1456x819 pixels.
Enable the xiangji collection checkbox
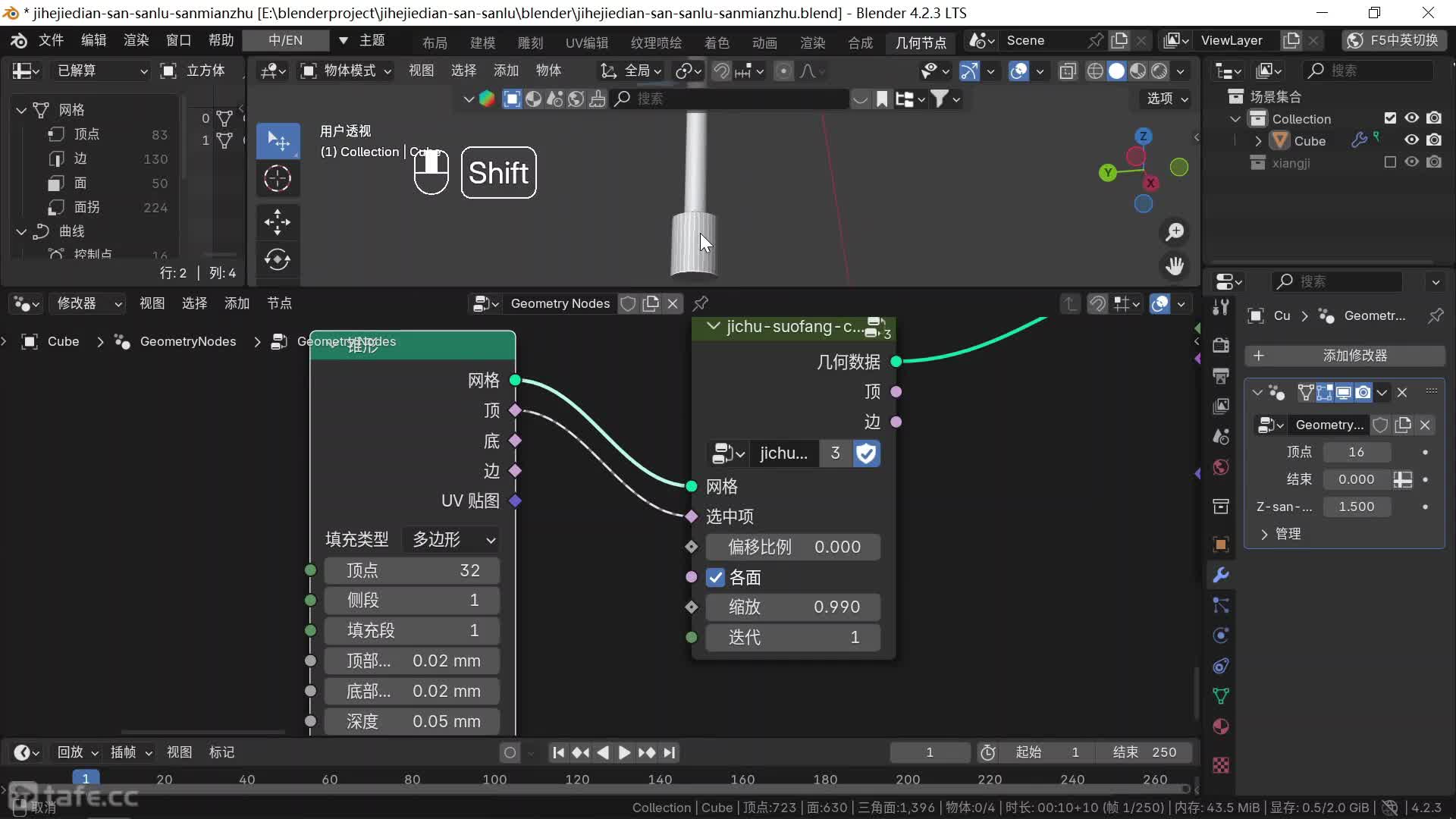point(1390,162)
